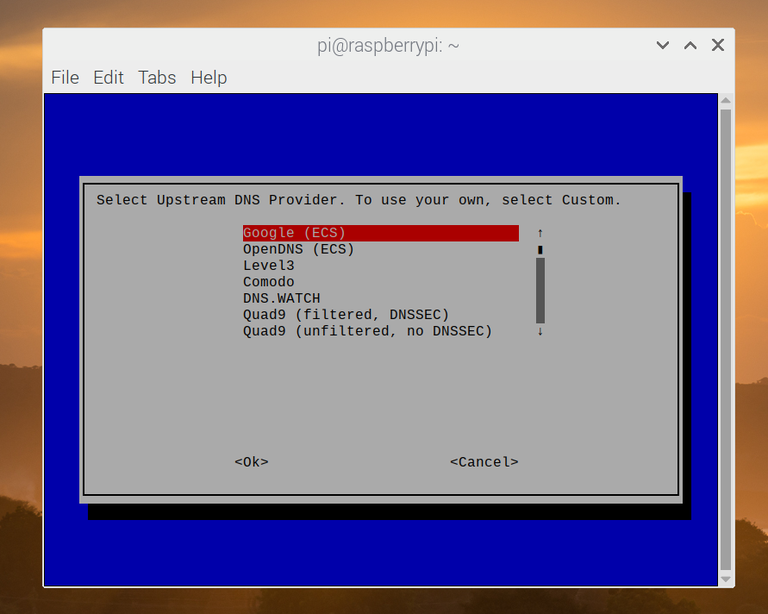
Task: Open the Edit menu
Action: click(x=108, y=77)
